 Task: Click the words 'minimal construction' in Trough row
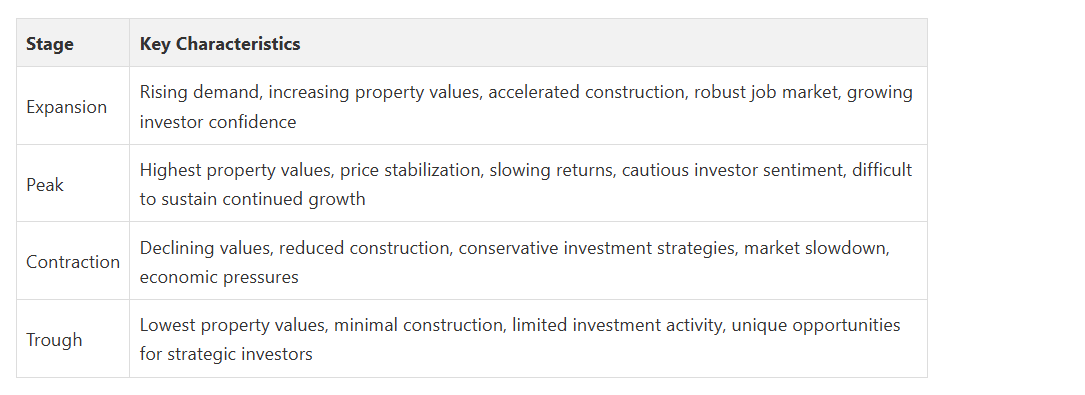click(x=419, y=325)
